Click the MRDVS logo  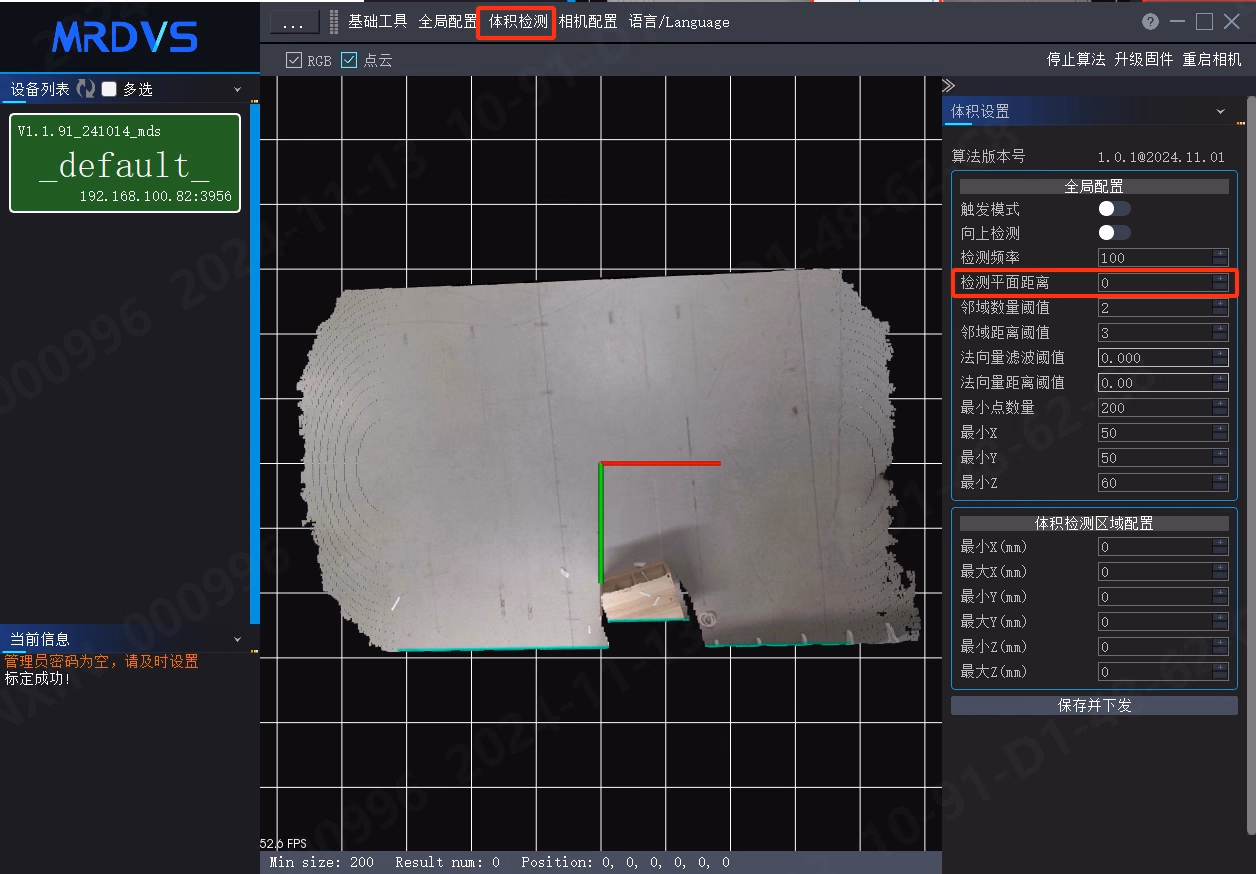click(125, 37)
